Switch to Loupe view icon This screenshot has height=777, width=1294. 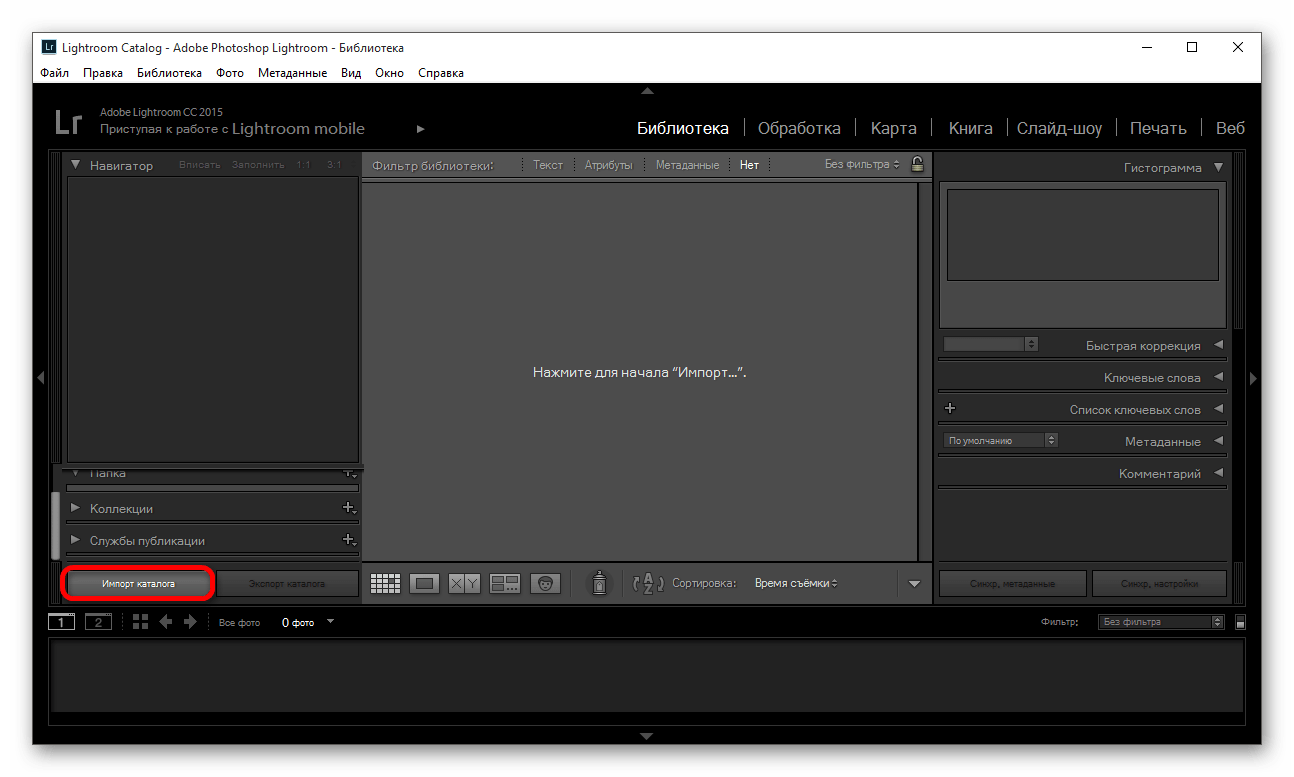coord(425,584)
